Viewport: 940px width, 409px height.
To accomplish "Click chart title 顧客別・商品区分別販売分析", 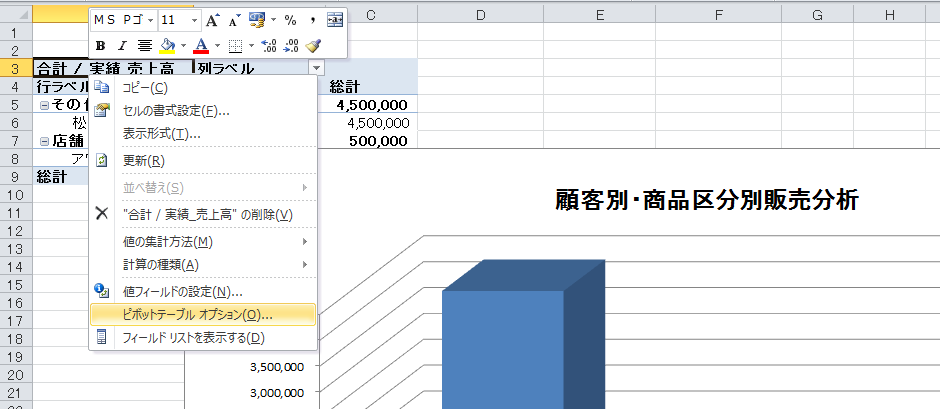I will click(x=707, y=200).
